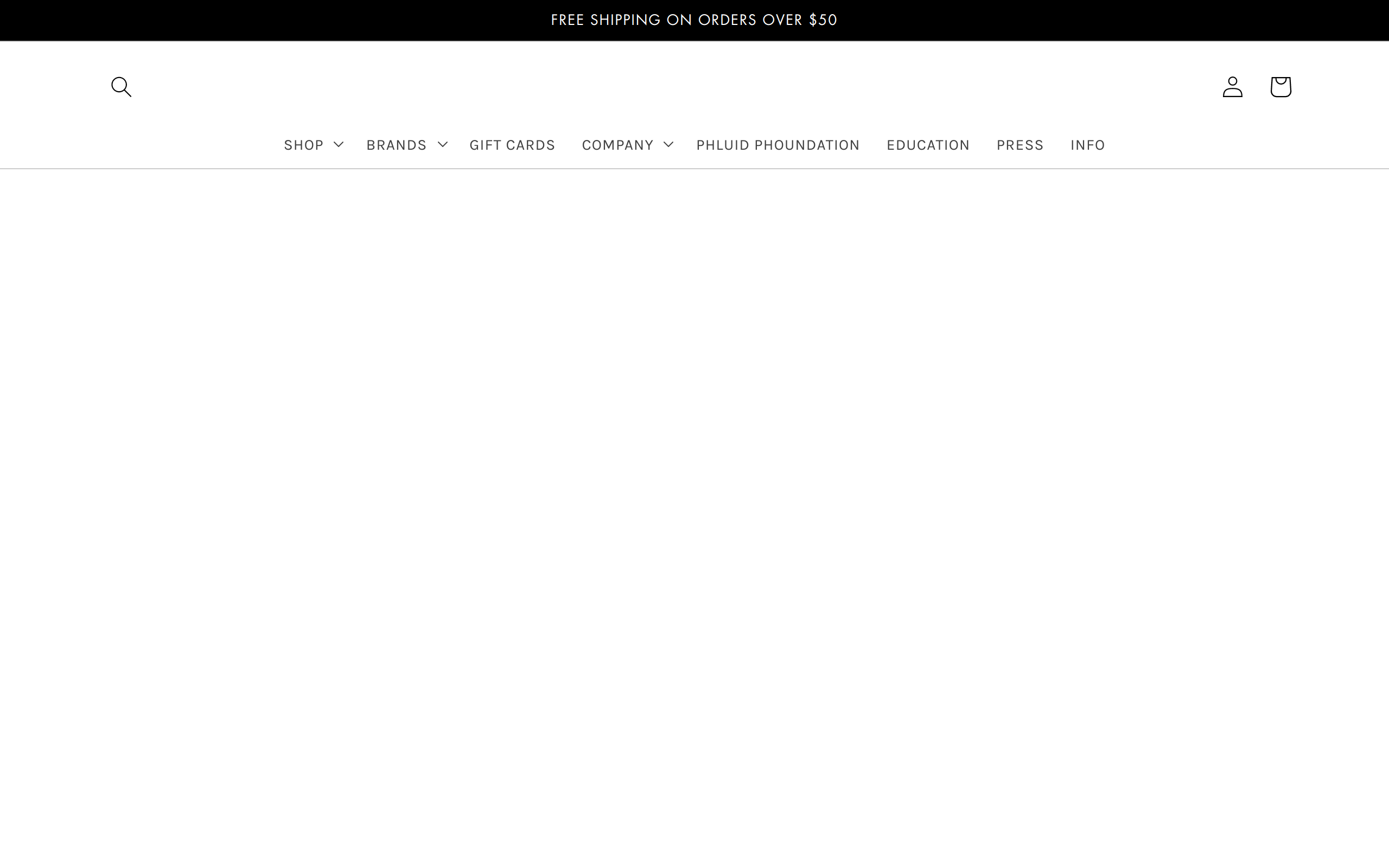Click the header divider line below navigation
This screenshot has height=868, width=1389.
pyautogui.click(x=694, y=169)
